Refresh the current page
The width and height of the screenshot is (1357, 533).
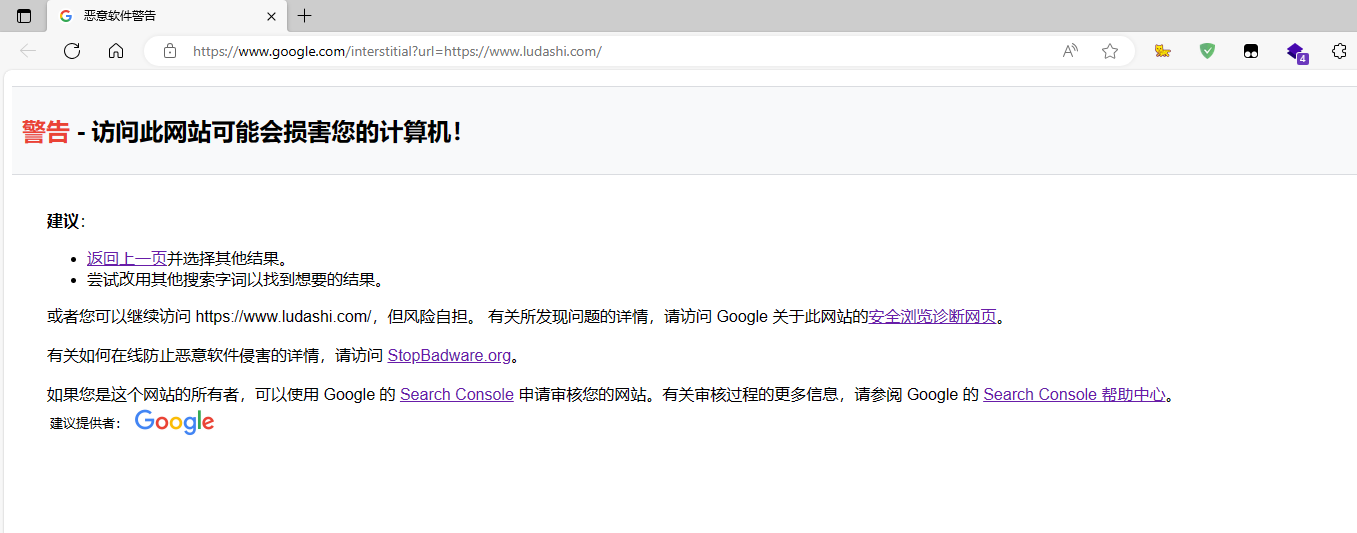[72, 51]
